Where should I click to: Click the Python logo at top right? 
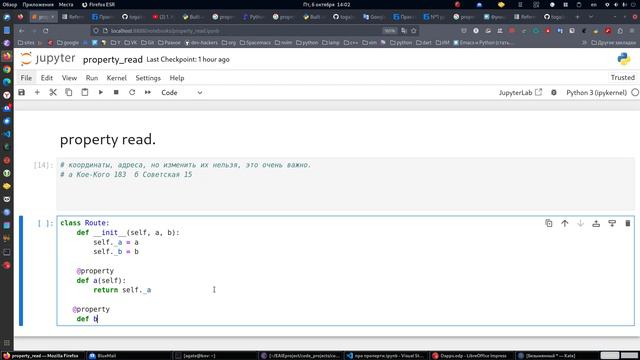click(x=624, y=59)
